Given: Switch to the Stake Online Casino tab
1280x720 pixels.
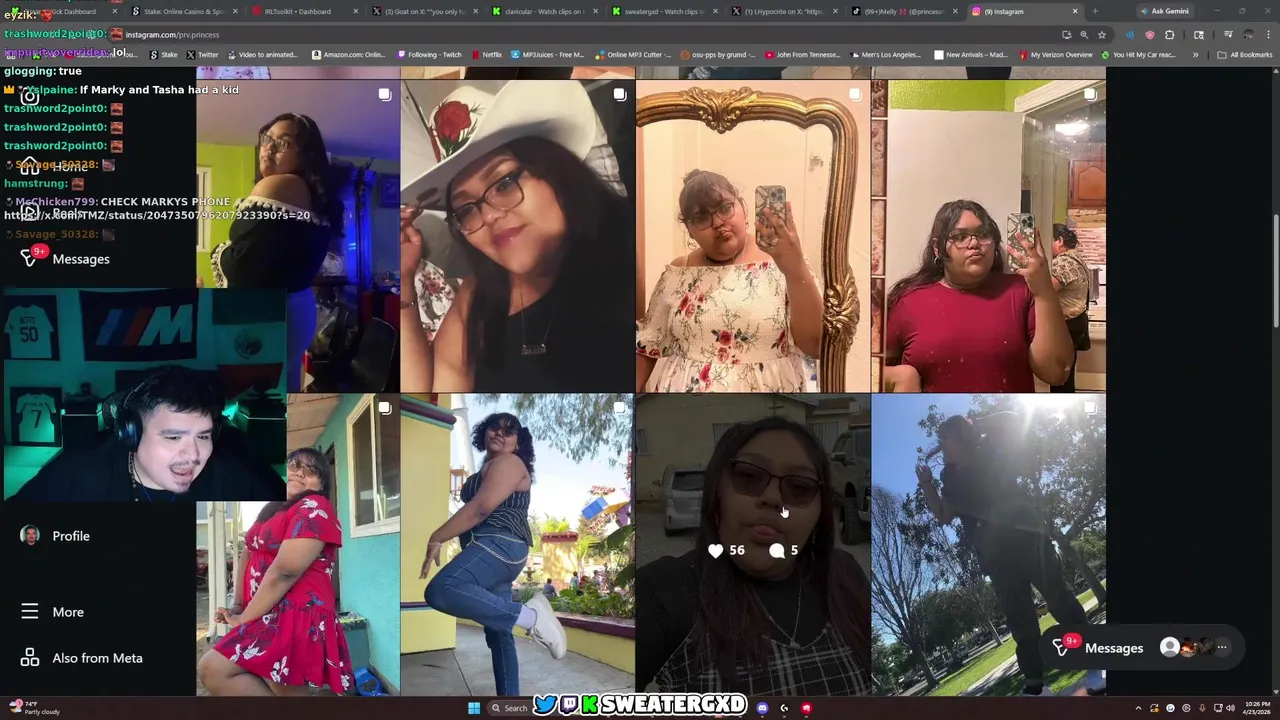Looking at the screenshot, I should [183, 11].
